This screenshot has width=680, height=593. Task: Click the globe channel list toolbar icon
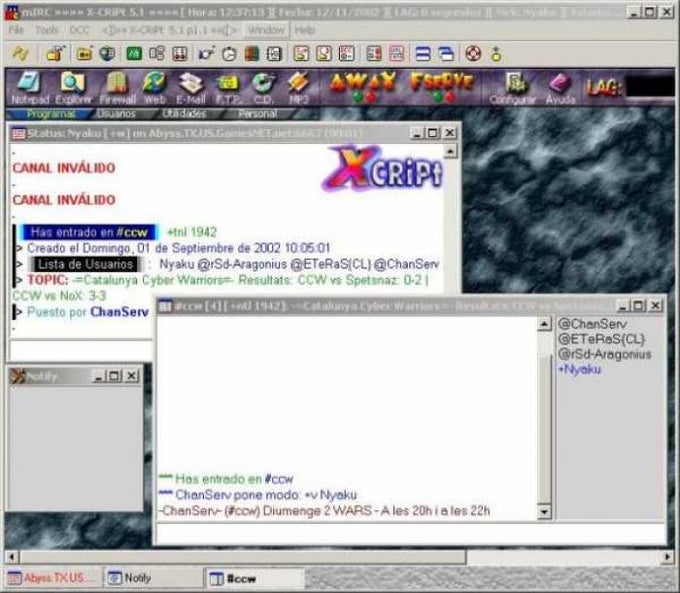[x=107, y=54]
